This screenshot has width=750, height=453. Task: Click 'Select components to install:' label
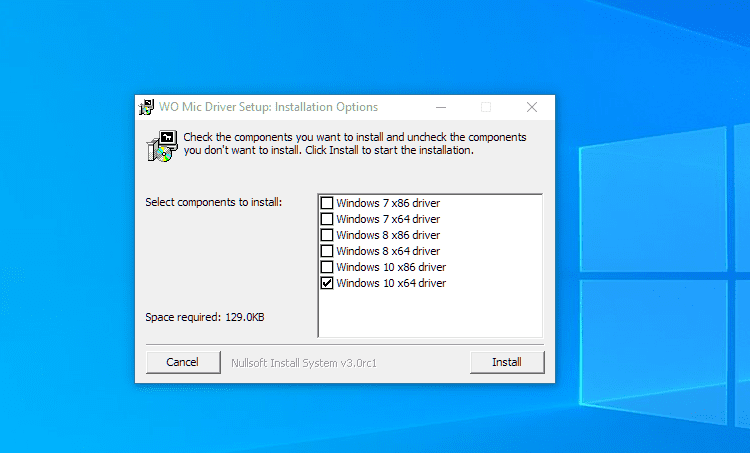(213, 202)
